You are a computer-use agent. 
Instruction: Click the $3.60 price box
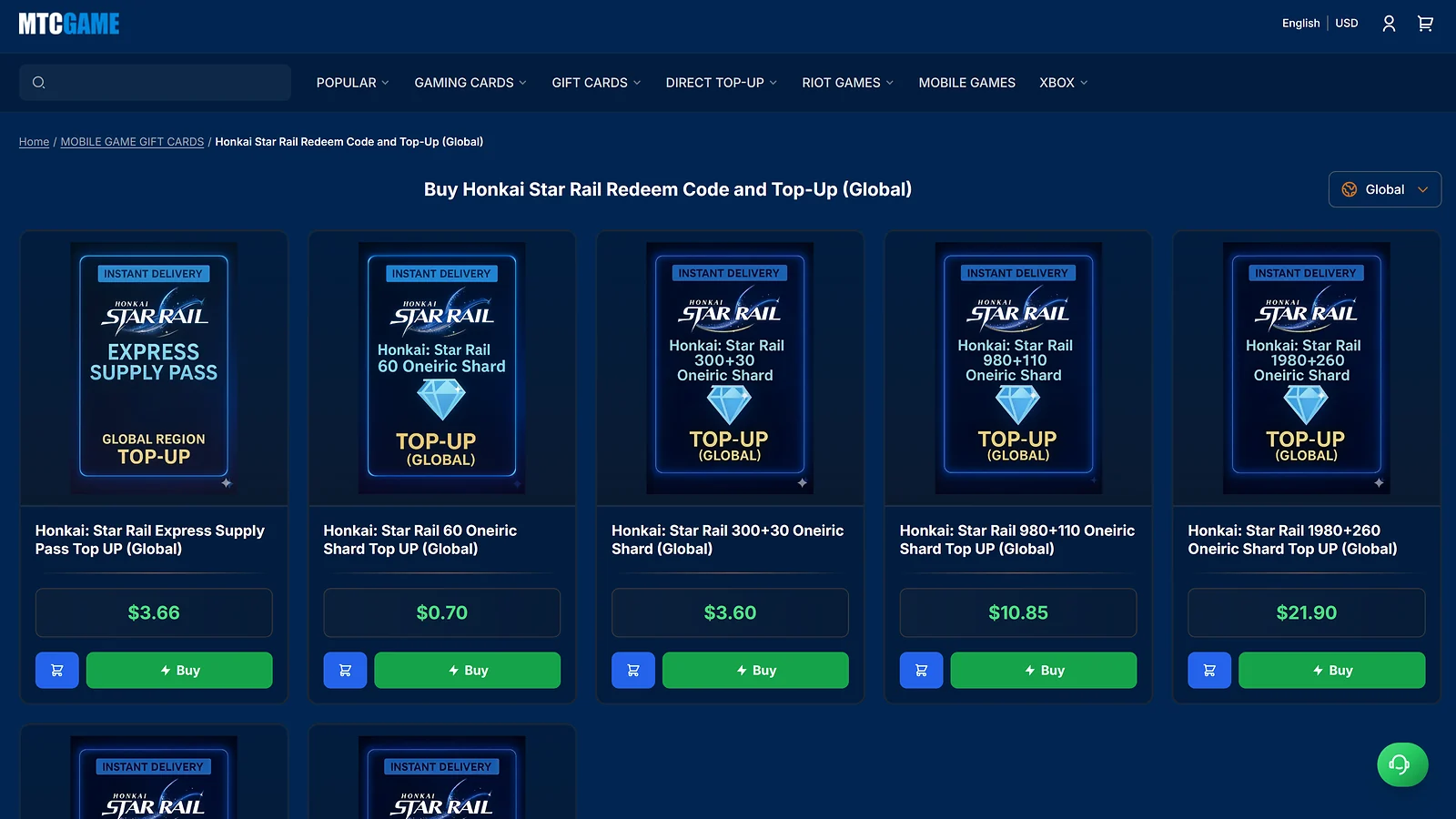730,612
